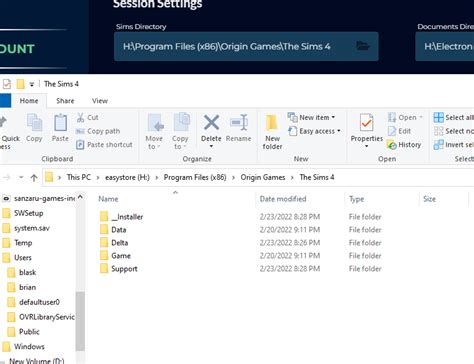Expand chevron after easystore (H:) breadcrumb
The height and width of the screenshot is (364, 474).
(157, 178)
